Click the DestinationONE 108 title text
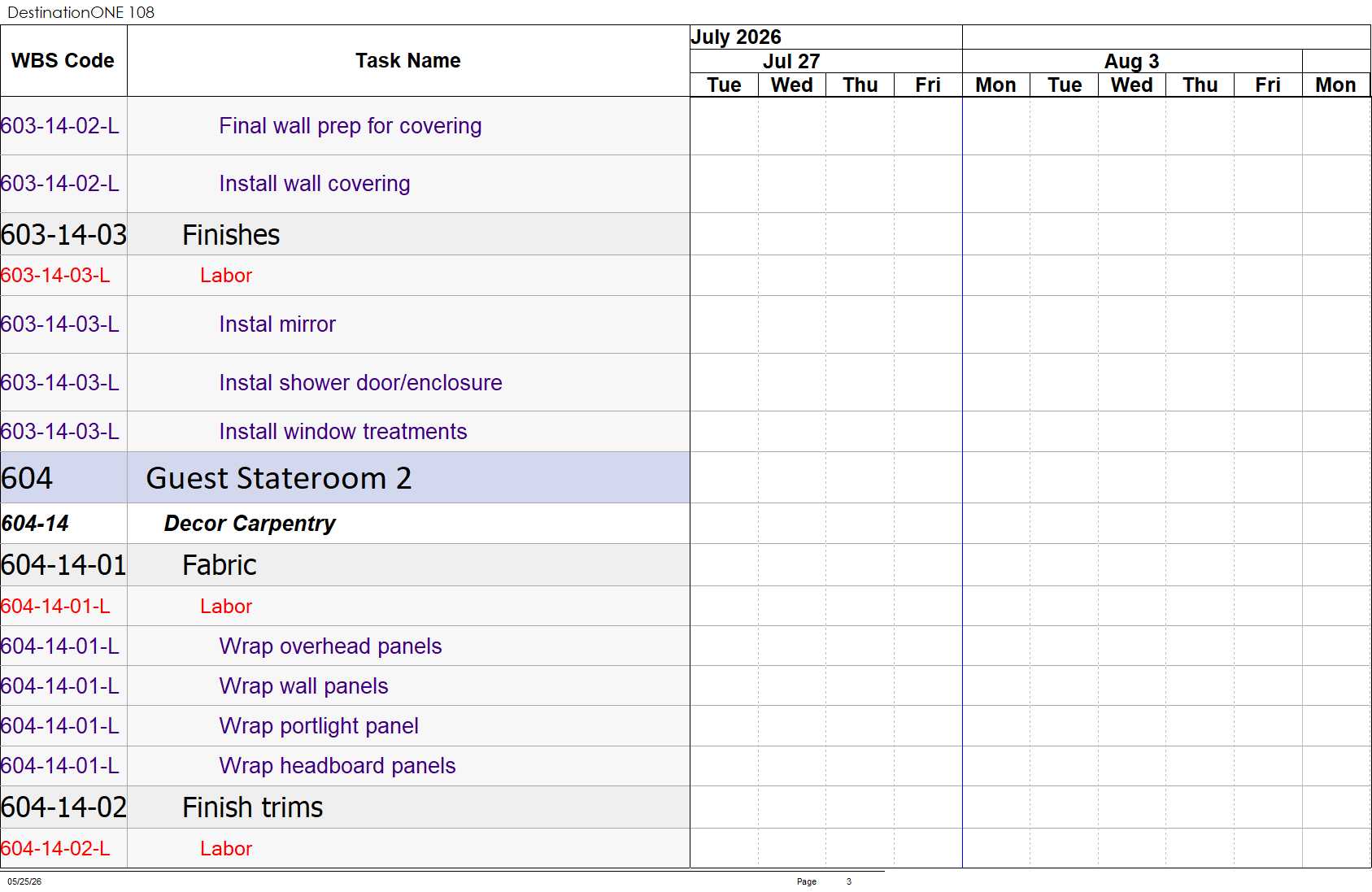This screenshot has width=1372, height=892. pyautogui.click(x=81, y=12)
